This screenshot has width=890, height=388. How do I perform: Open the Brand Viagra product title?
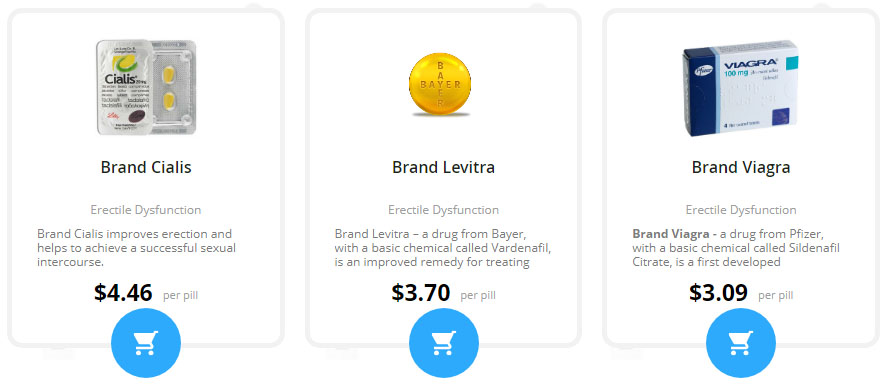click(741, 167)
